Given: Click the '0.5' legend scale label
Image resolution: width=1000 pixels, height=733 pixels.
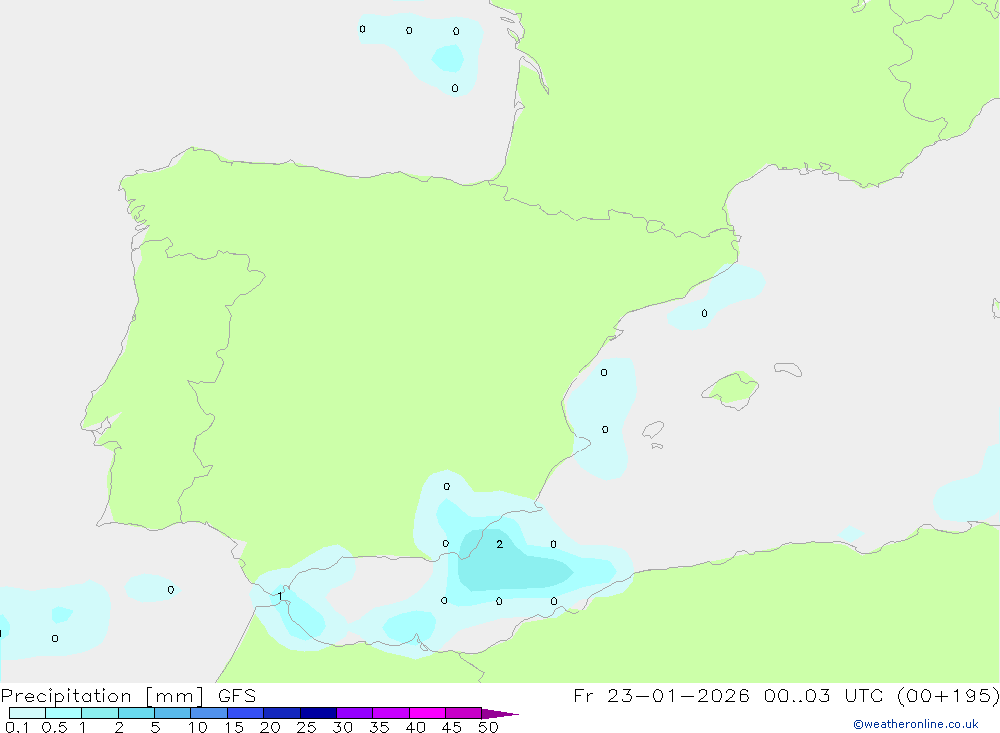Looking at the screenshot, I should [x=54, y=727].
